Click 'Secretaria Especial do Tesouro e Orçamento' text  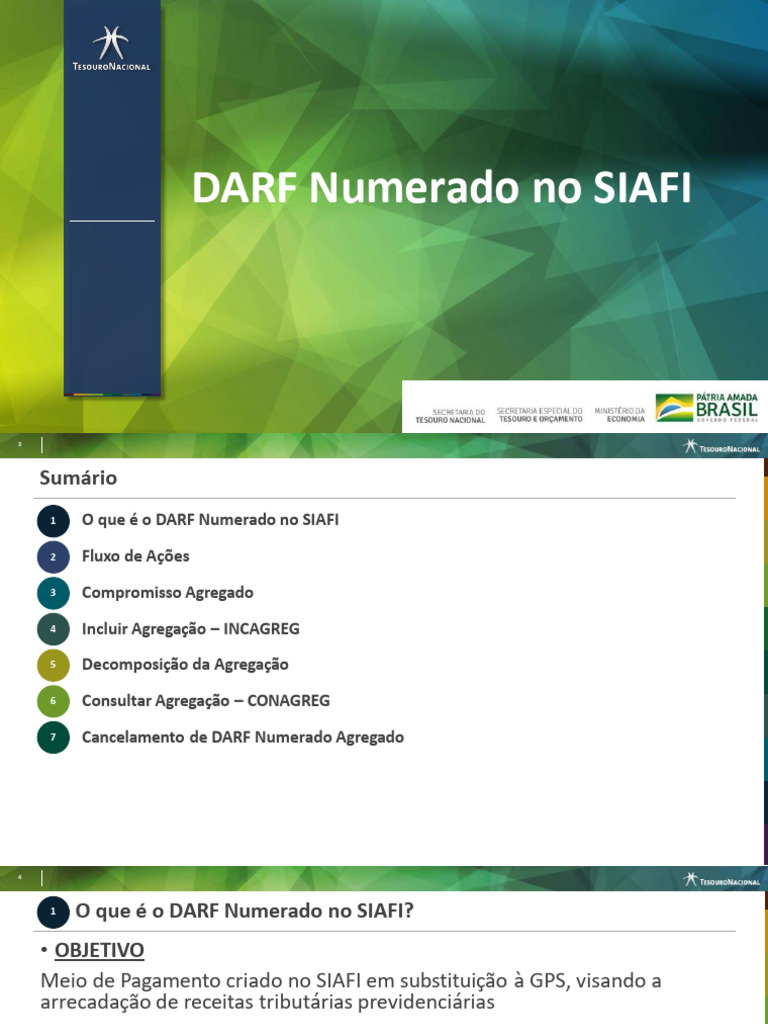coord(539,415)
